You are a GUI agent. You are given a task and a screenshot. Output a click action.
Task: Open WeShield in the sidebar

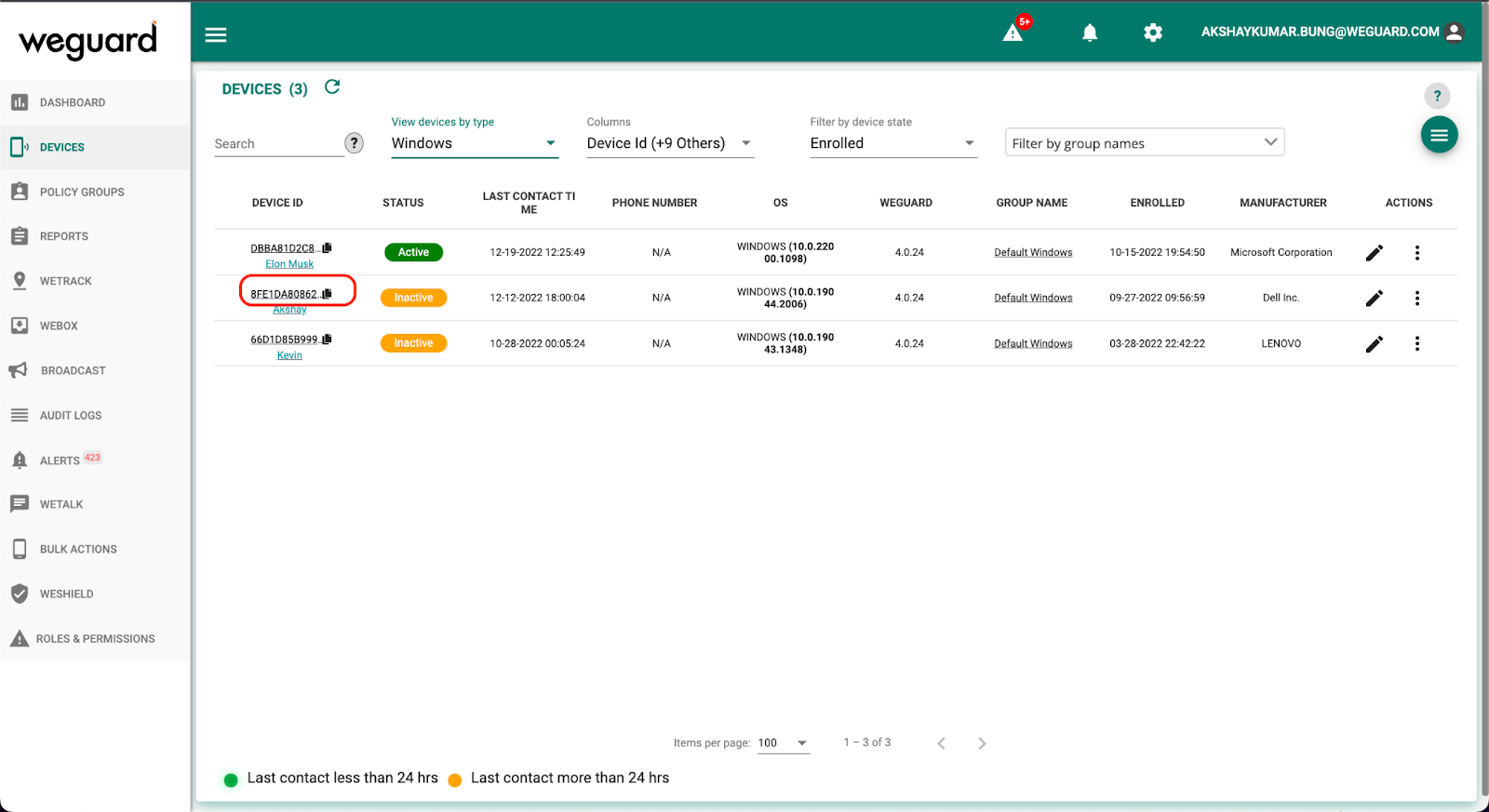95,593
